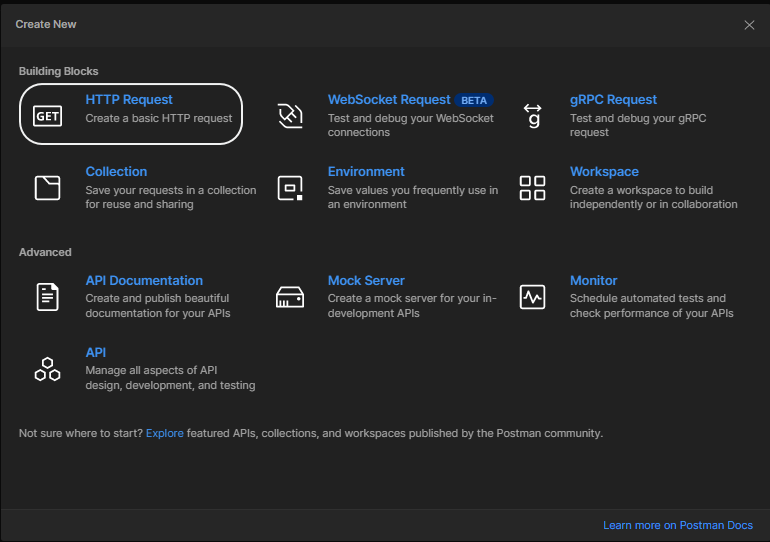Click 'Schedule automated tests' description text

(652, 305)
